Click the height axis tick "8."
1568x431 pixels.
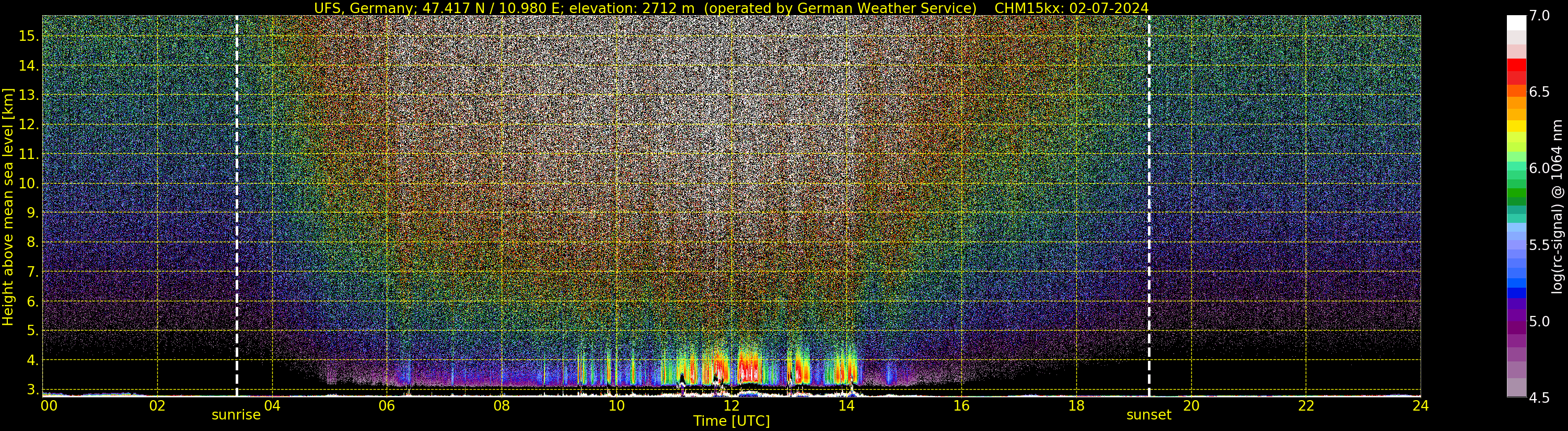coord(33,243)
